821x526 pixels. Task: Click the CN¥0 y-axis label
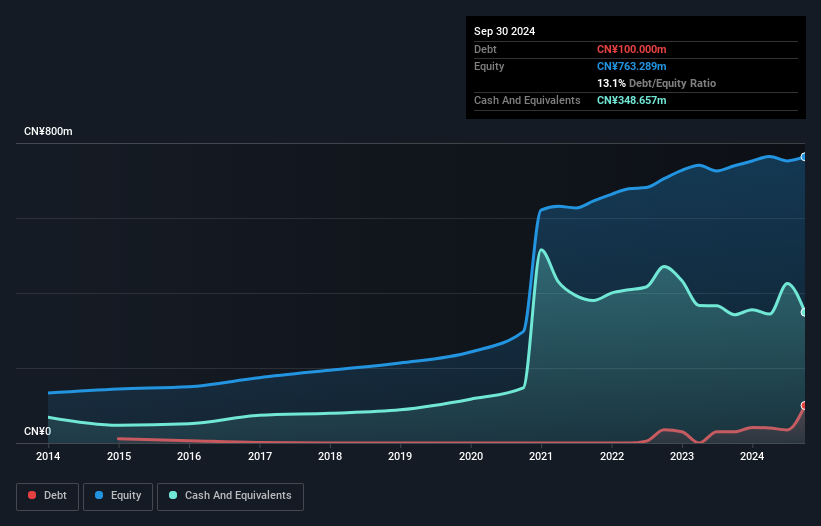[37, 431]
